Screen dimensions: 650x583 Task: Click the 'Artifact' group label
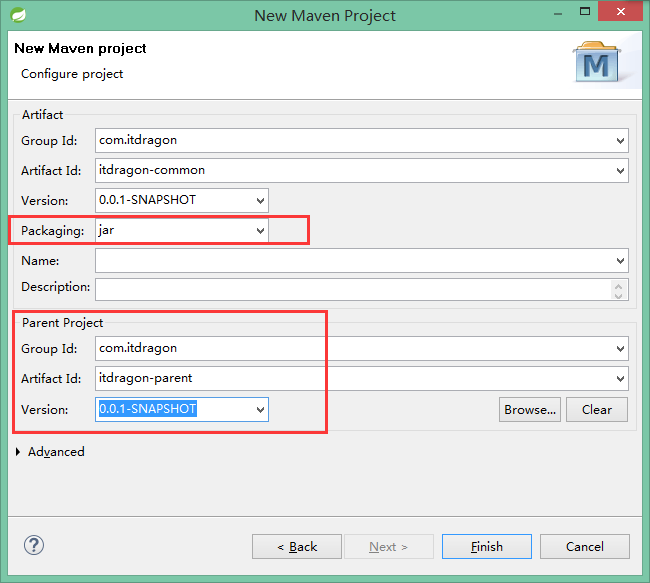[42, 114]
